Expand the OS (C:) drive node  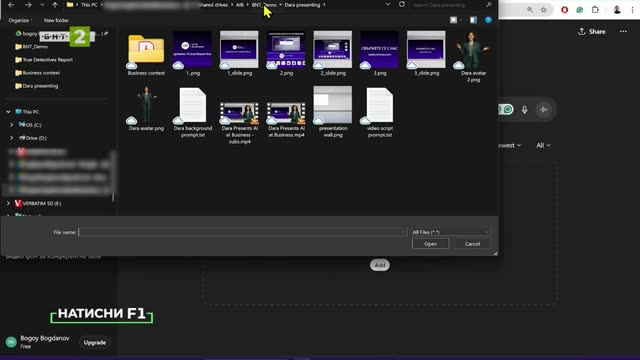click(11, 125)
